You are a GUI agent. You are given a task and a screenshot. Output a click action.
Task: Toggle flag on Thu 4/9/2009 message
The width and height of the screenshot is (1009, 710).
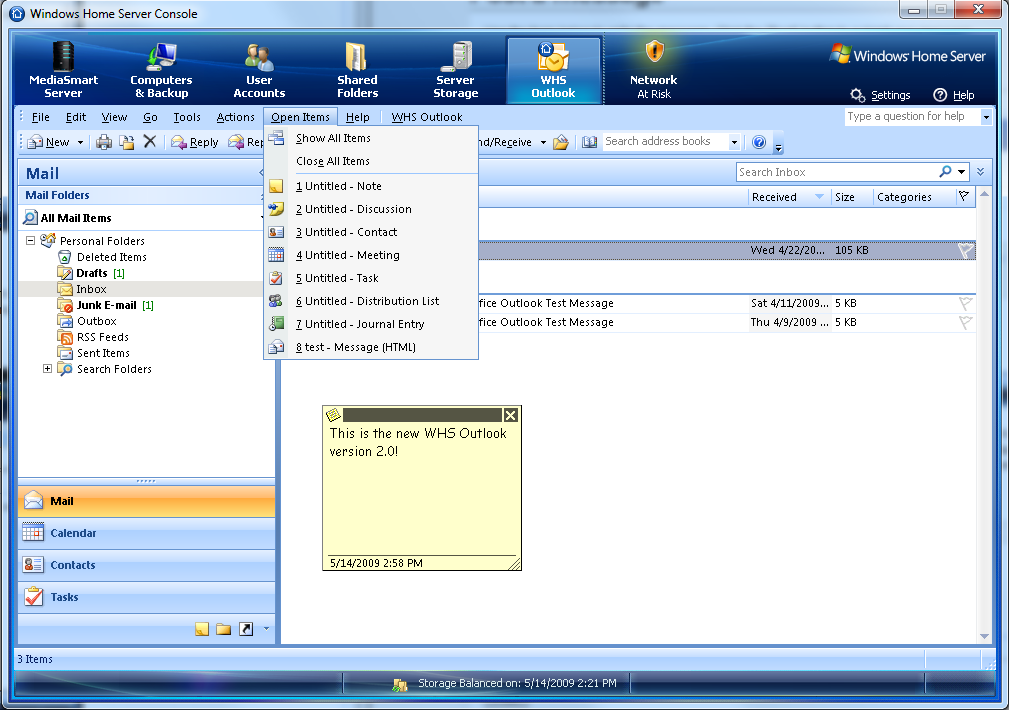[x=965, y=322]
